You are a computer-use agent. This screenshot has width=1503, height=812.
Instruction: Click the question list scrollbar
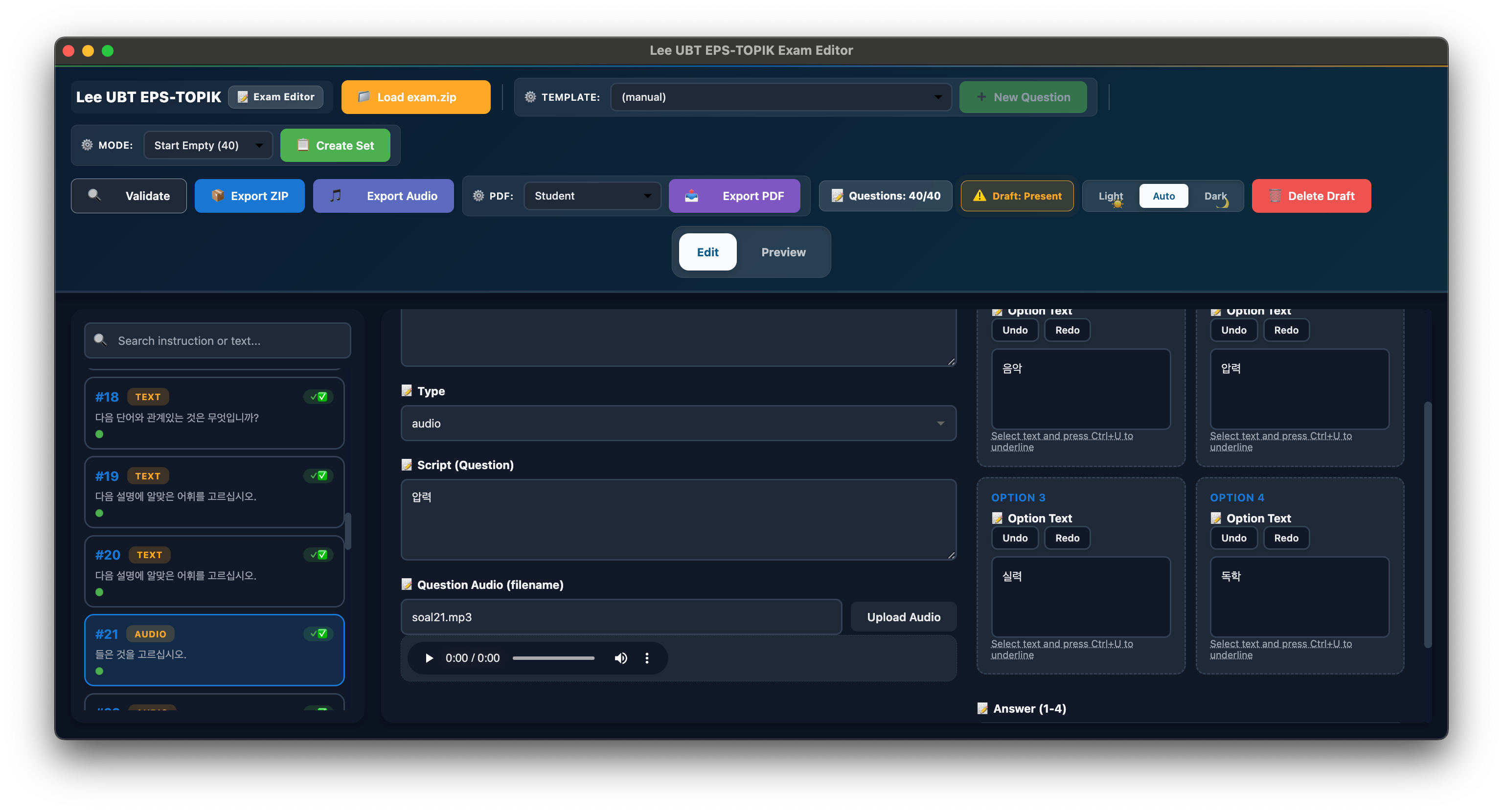tap(348, 531)
